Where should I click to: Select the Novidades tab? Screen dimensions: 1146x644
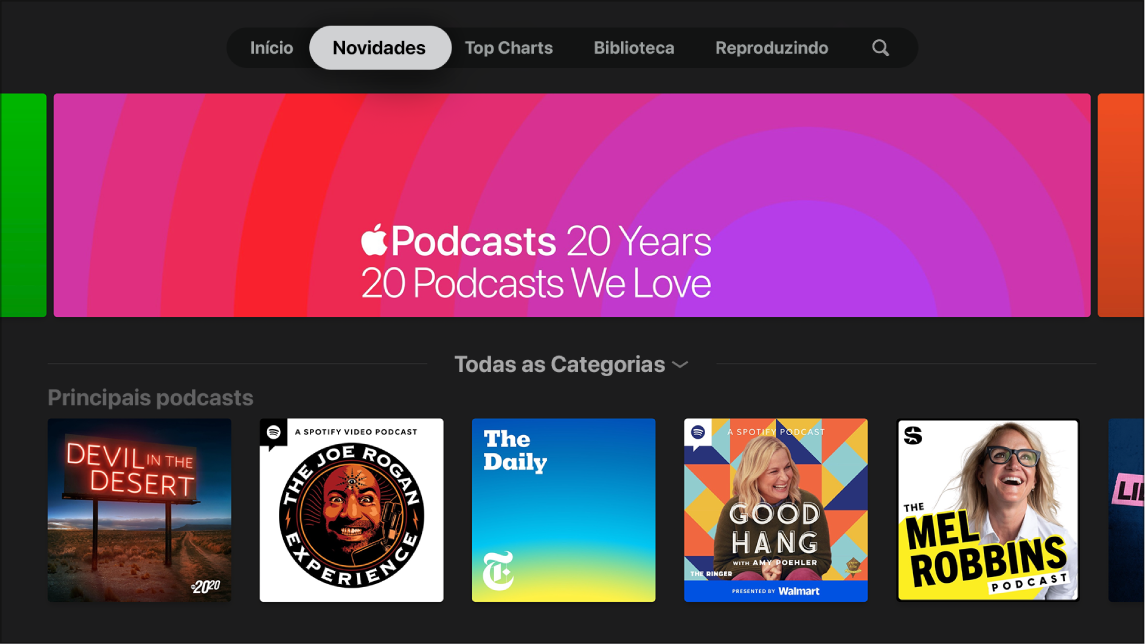click(380, 47)
